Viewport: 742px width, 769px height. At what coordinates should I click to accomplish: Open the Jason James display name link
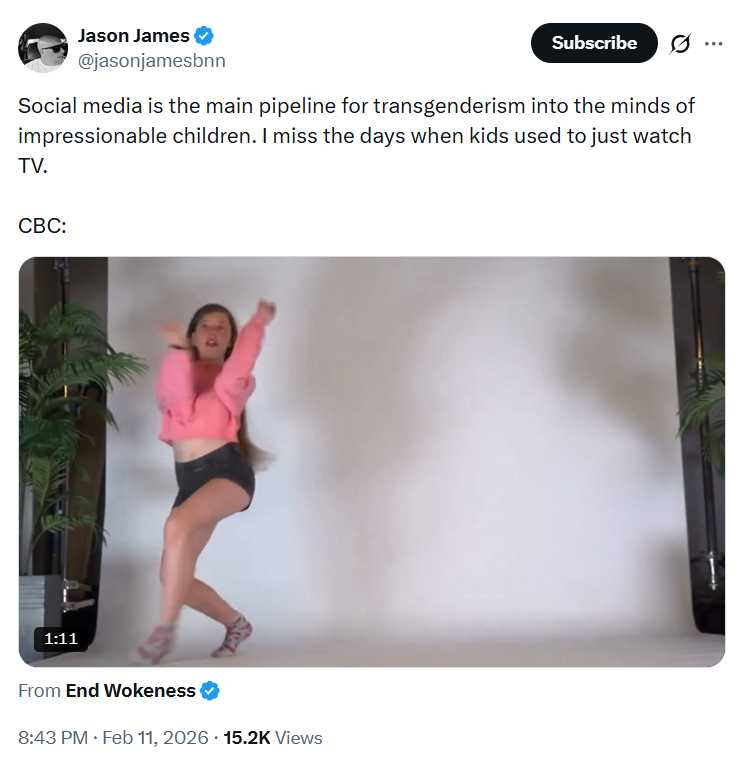tap(134, 36)
